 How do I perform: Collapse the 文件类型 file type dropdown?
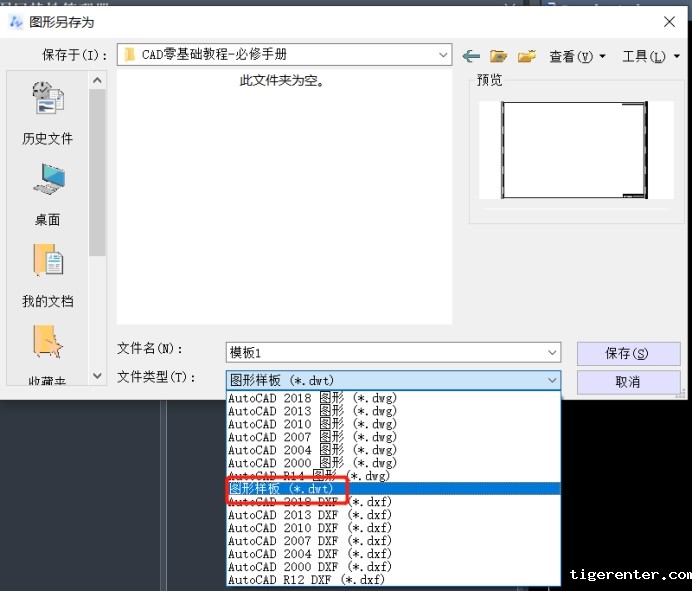(x=552, y=380)
